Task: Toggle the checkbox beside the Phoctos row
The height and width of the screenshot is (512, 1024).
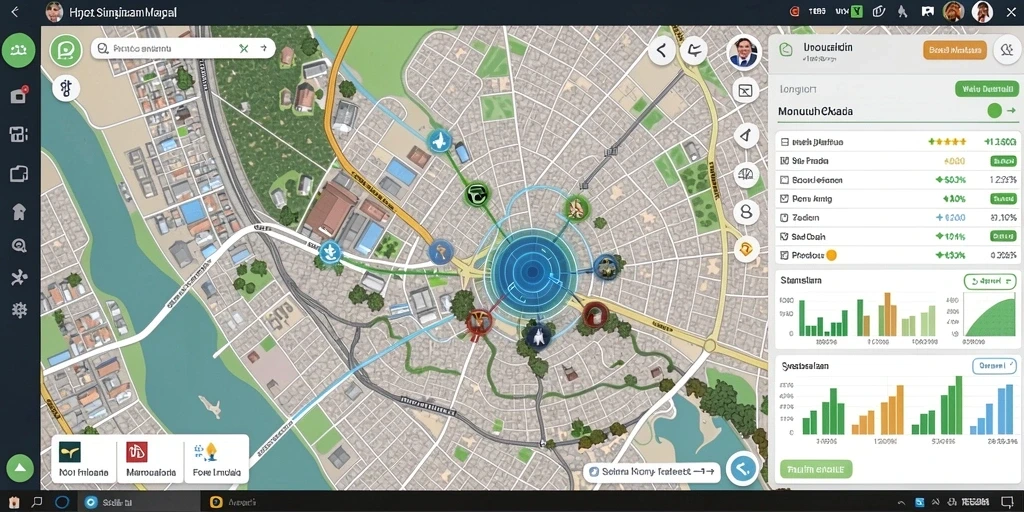Action: pyautogui.click(x=785, y=255)
